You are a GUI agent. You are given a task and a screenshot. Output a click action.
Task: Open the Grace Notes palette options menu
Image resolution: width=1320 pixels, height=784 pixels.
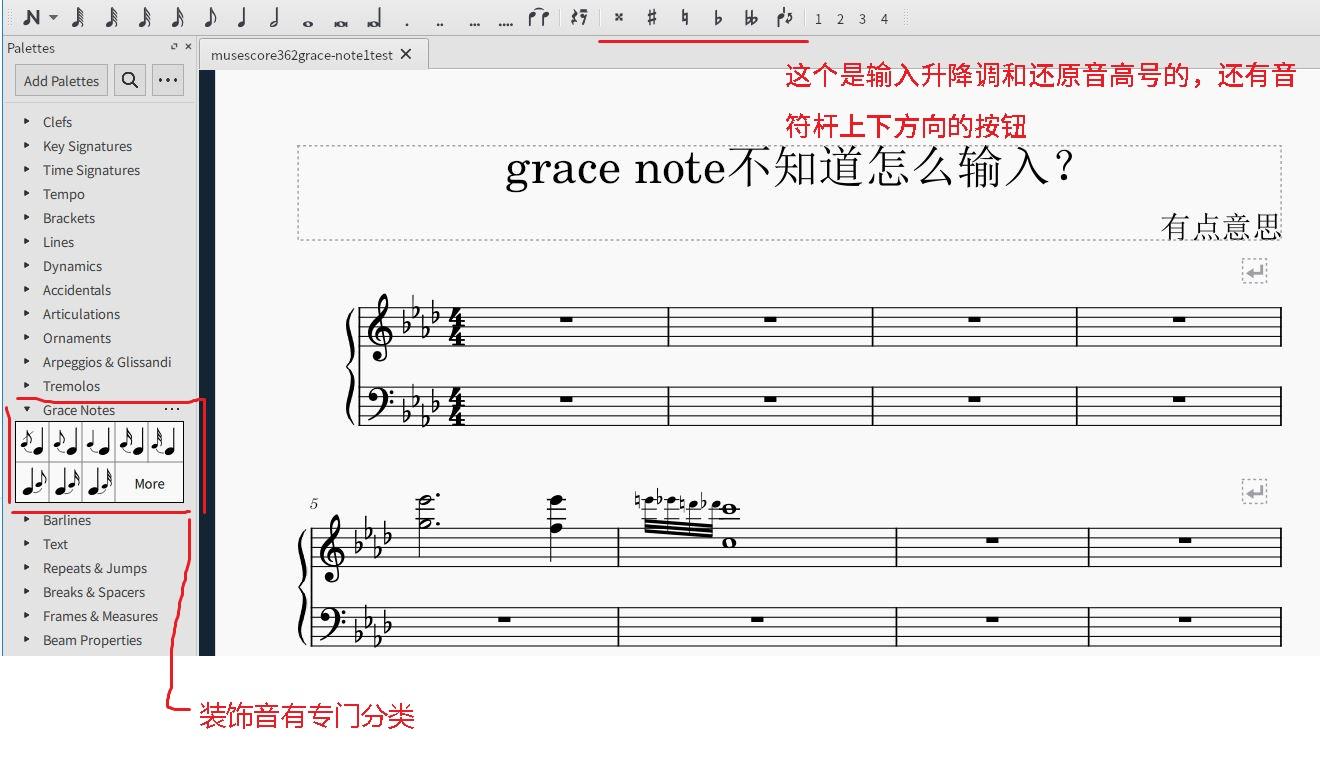172,408
